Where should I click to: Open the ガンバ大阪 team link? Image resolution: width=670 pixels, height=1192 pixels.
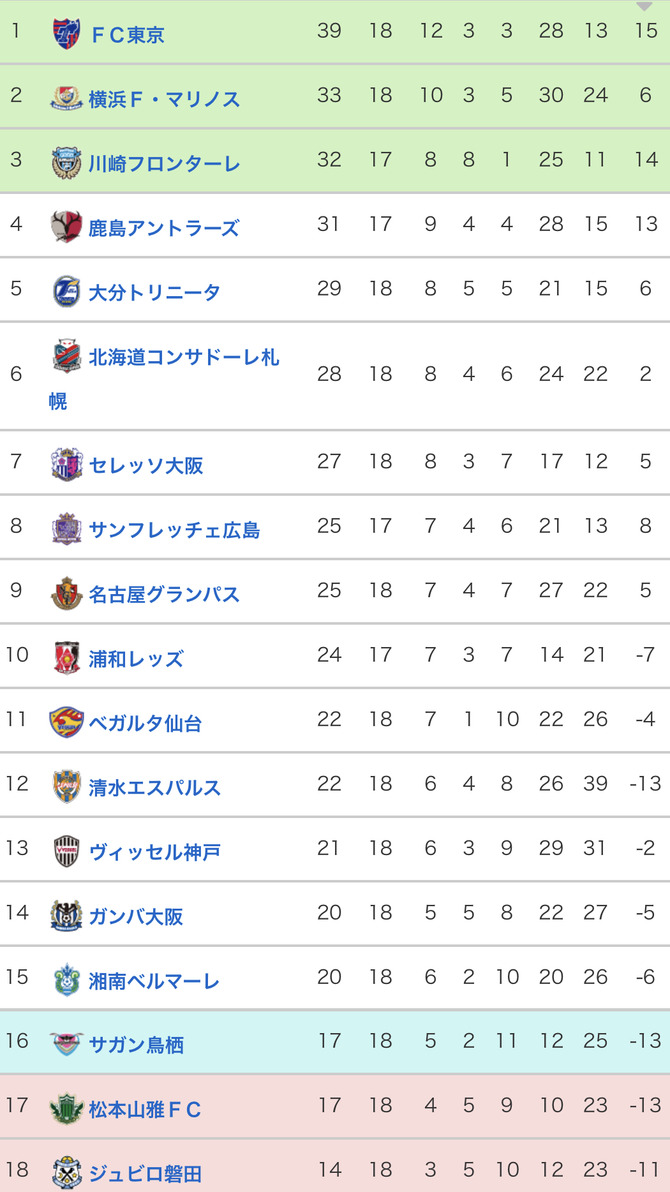click(136, 916)
